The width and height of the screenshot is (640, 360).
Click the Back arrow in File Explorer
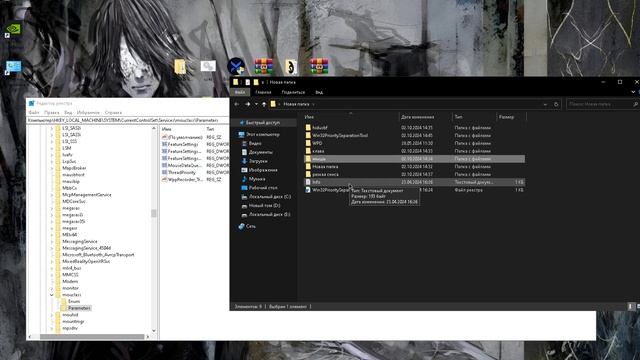237,104
